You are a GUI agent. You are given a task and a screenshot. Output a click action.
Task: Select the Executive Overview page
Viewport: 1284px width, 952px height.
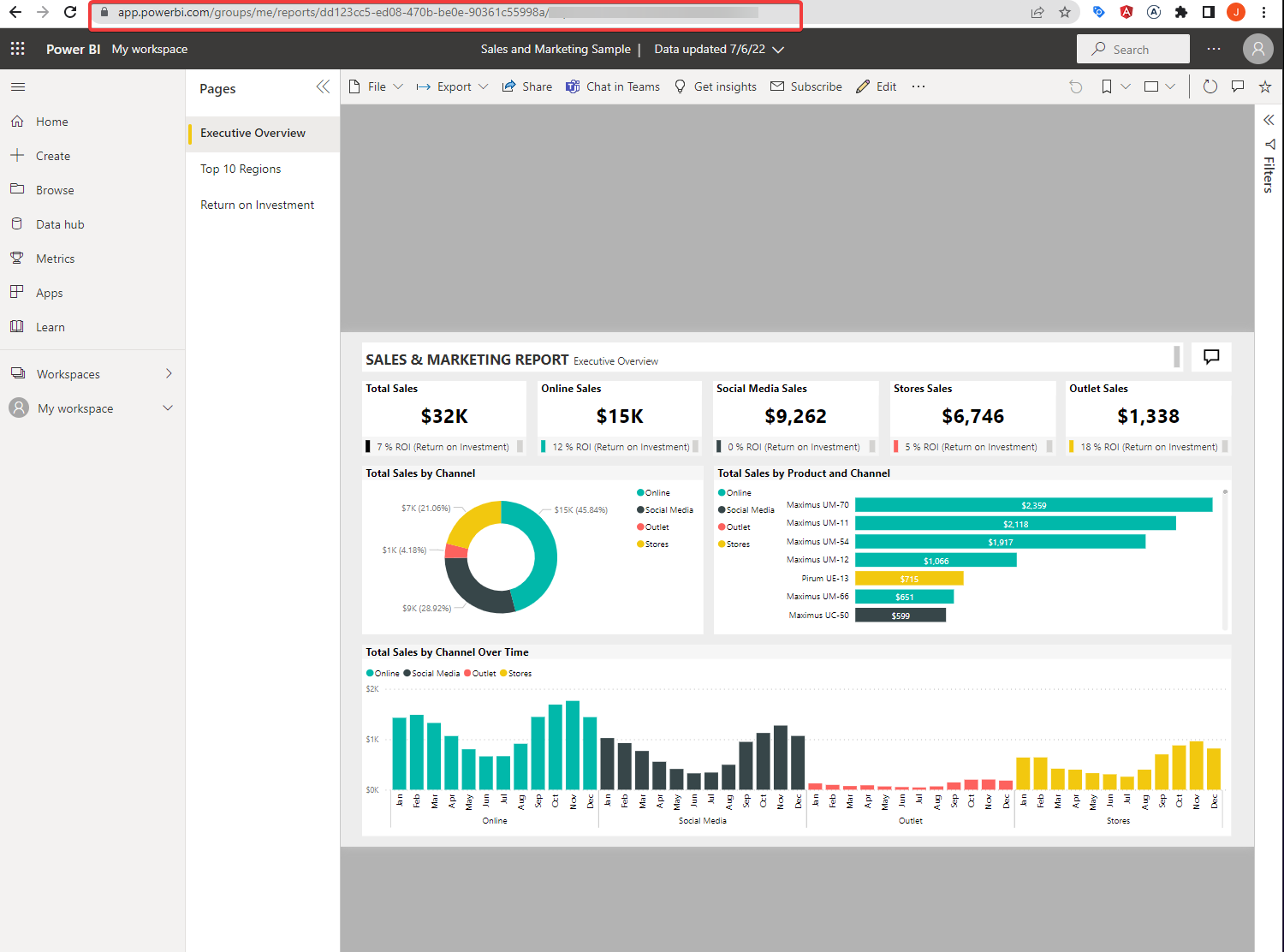[x=263, y=133]
